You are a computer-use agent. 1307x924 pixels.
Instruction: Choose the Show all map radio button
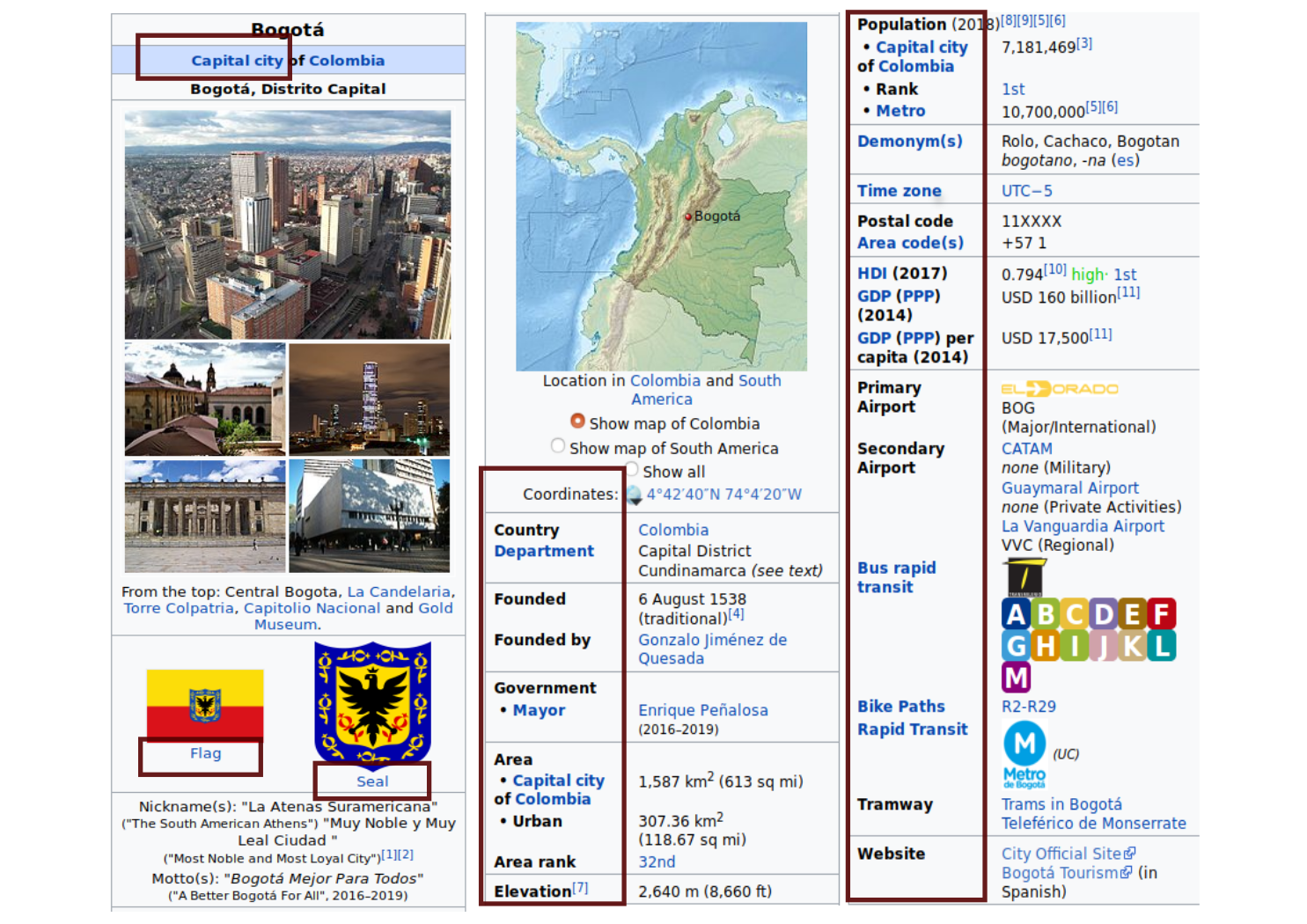coord(631,470)
